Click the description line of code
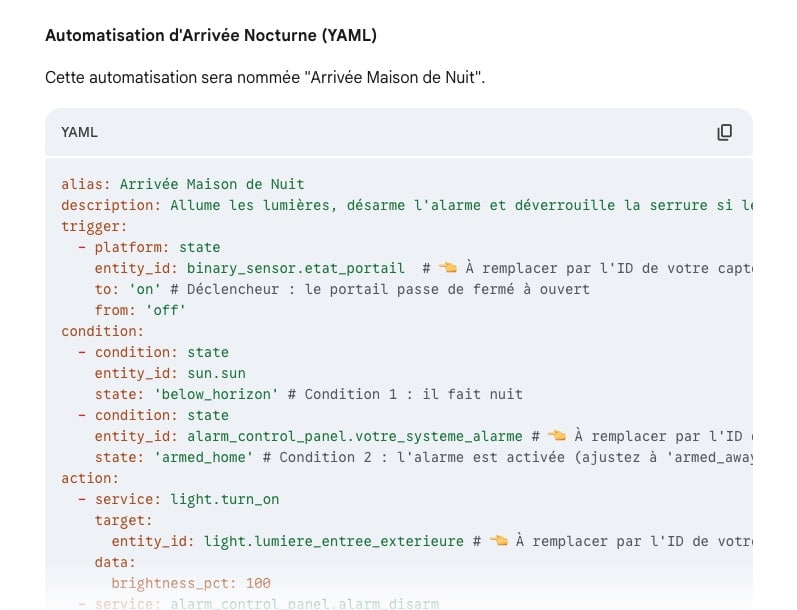The width and height of the screenshot is (797, 610). [400, 205]
